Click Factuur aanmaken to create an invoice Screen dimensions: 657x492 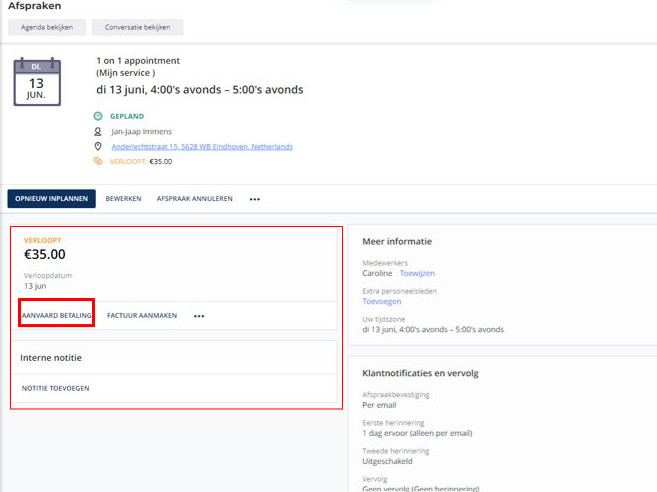click(142, 315)
